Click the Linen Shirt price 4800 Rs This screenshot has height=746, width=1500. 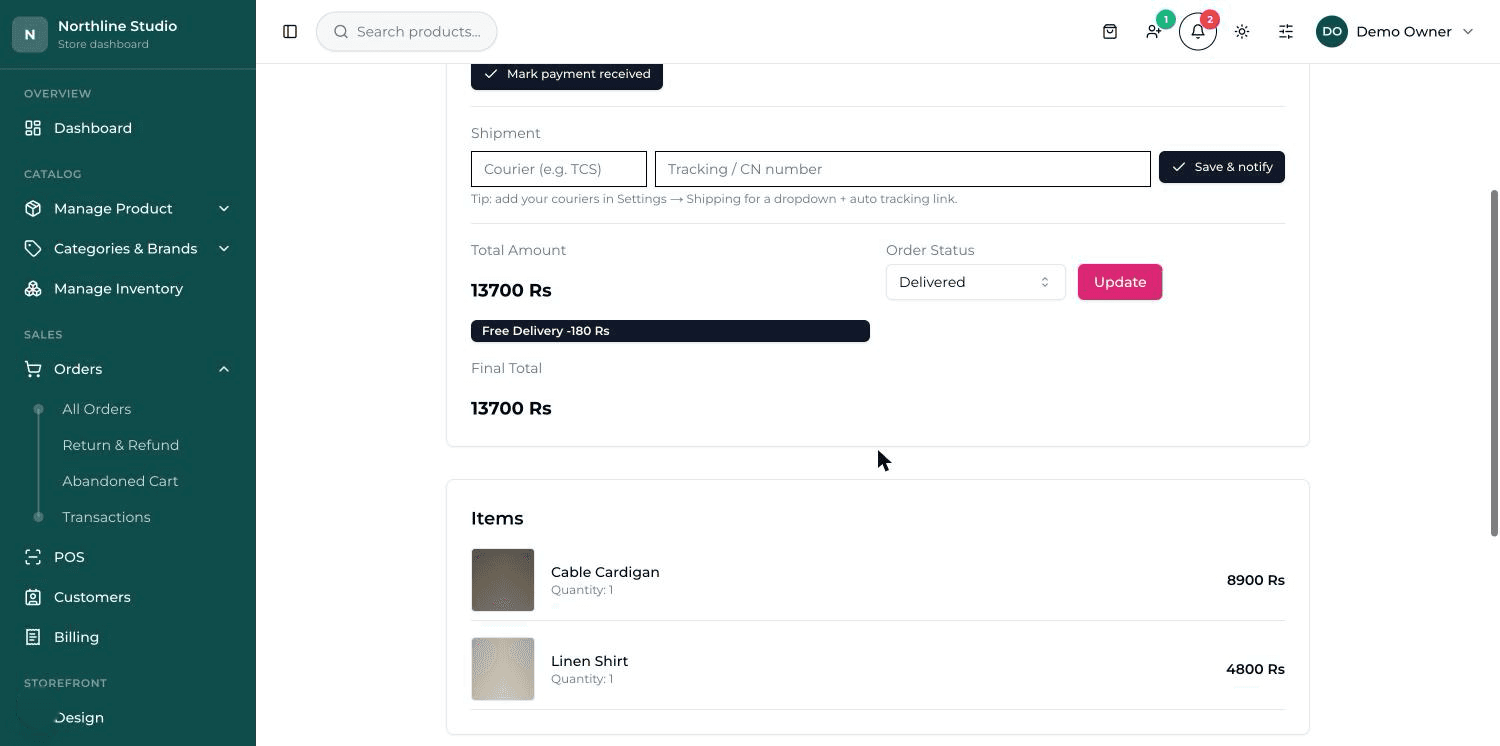[1256, 669]
